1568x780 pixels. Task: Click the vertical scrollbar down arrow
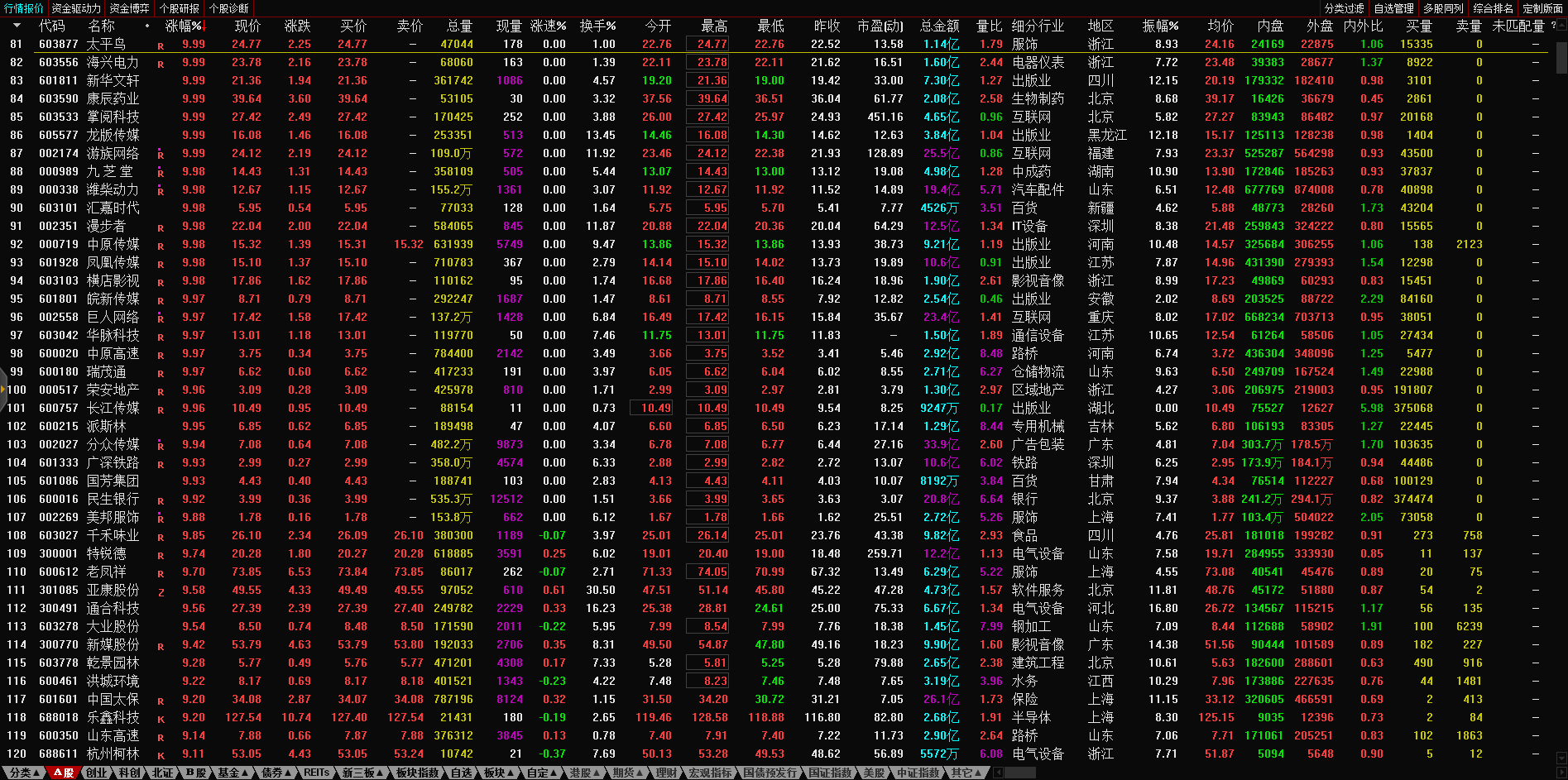tap(1561, 757)
